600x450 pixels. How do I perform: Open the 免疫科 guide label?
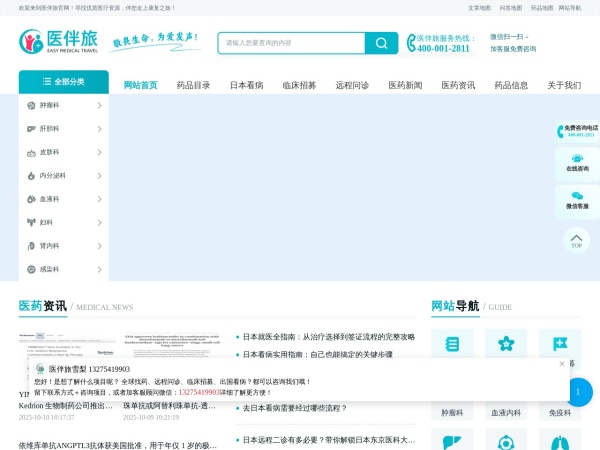tap(560, 412)
